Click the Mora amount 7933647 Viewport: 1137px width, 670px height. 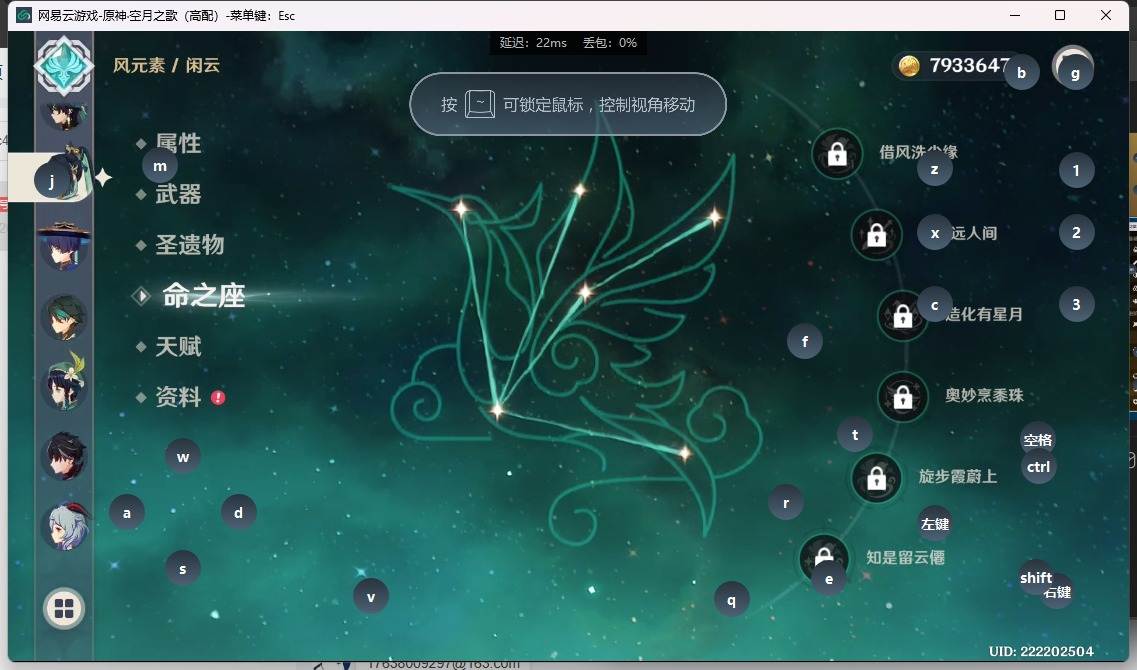969,66
